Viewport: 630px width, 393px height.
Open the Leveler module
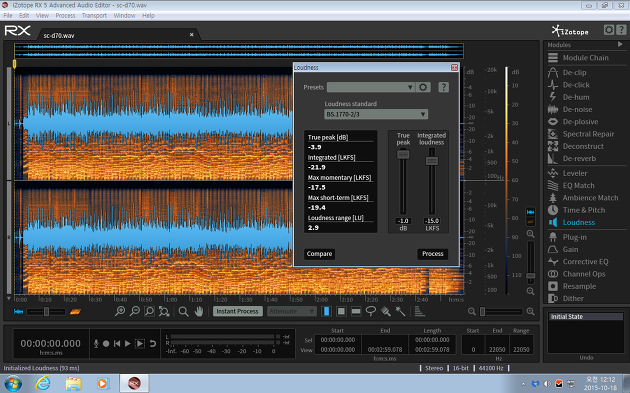click(x=567, y=173)
